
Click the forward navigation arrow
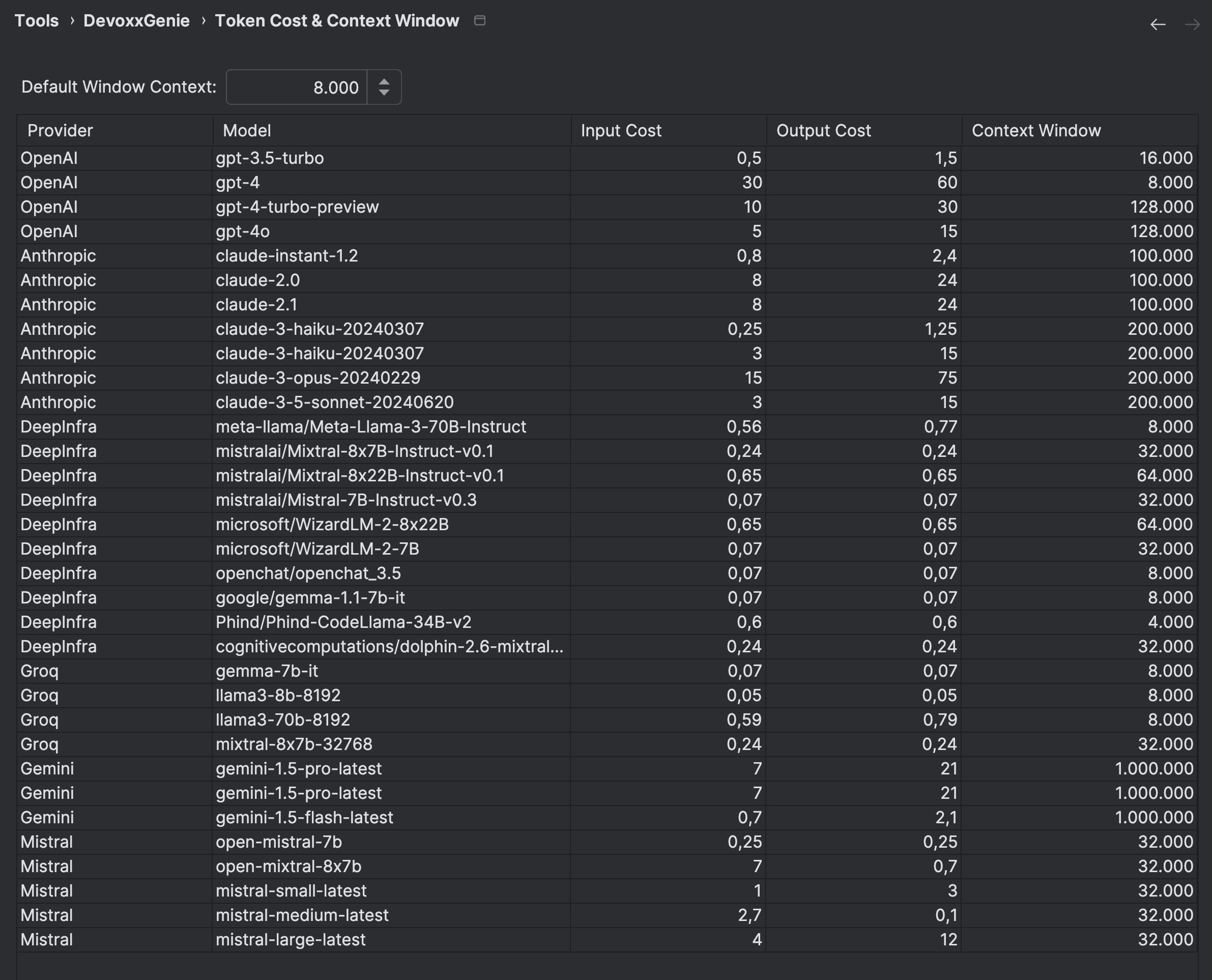click(x=1192, y=24)
